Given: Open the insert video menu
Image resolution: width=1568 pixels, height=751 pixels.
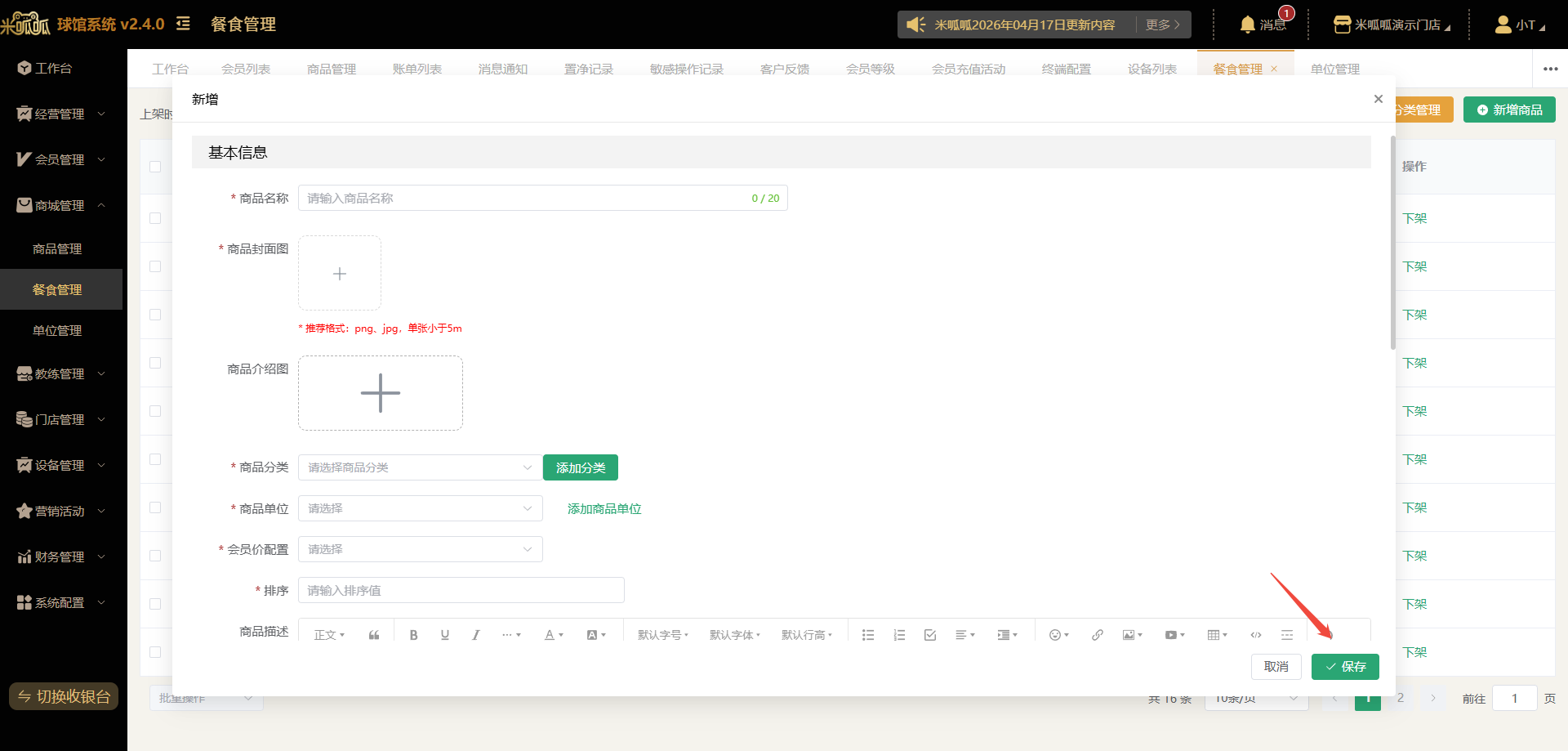Looking at the screenshot, I should pyautogui.click(x=1174, y=635).
